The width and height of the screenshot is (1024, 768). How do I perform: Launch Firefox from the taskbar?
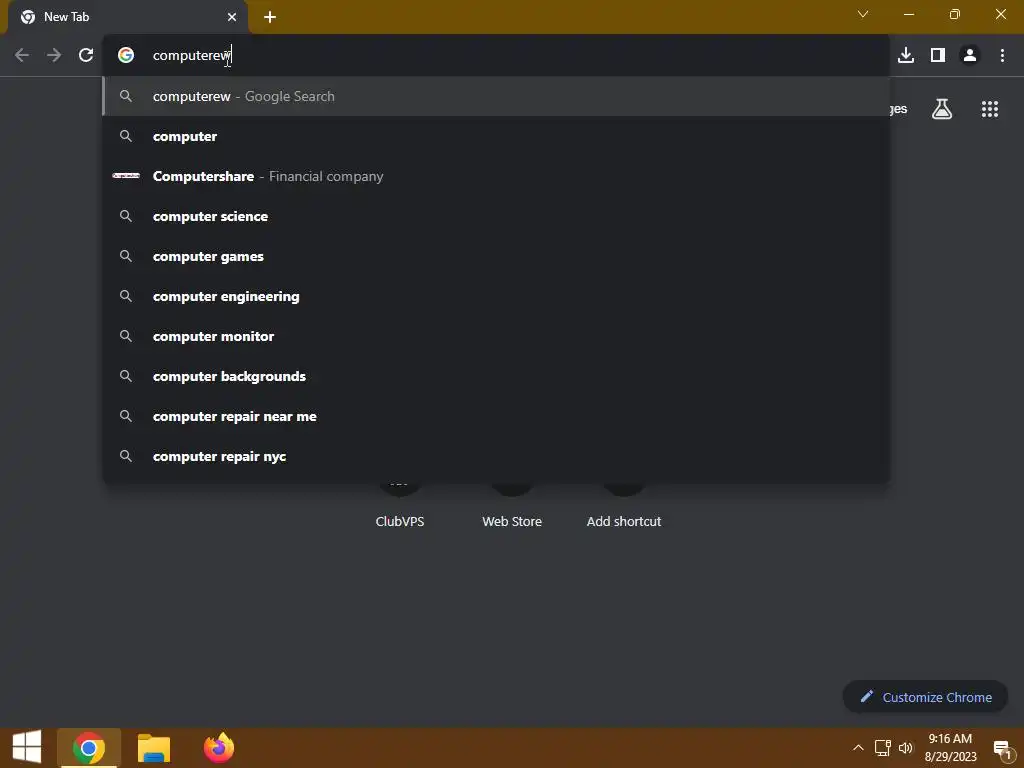(219, 748)
